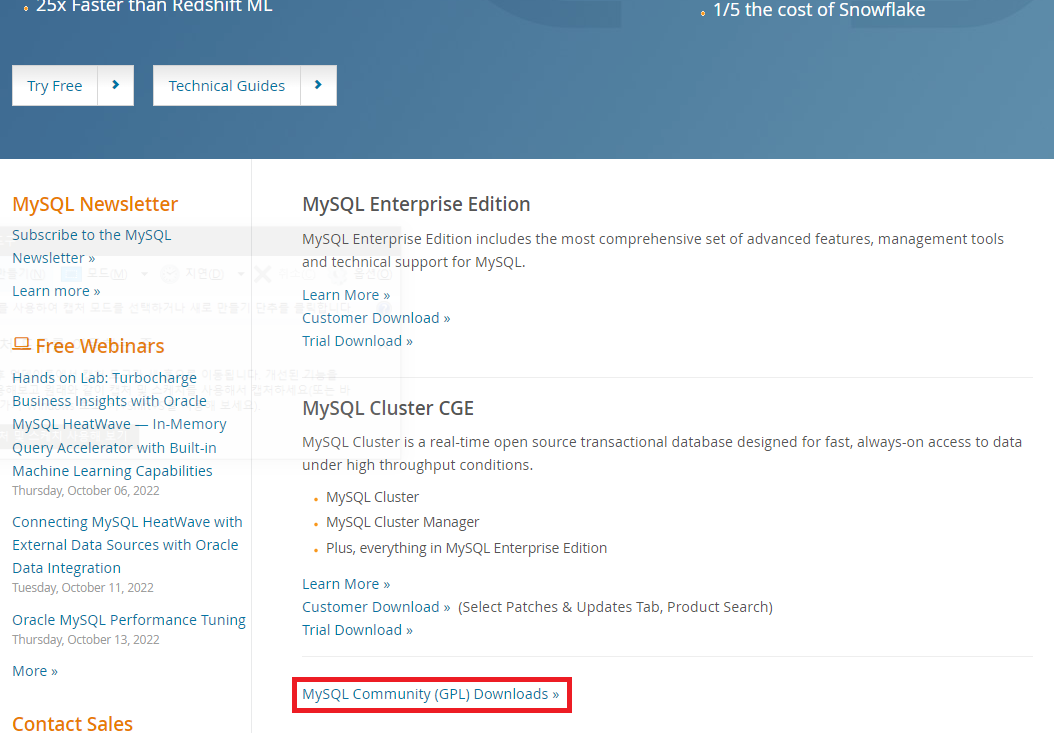Select 'Plus, everything in MySQL Enterprise Edition' text
This screenshot has width=1054, height=733.
(467, 548)
